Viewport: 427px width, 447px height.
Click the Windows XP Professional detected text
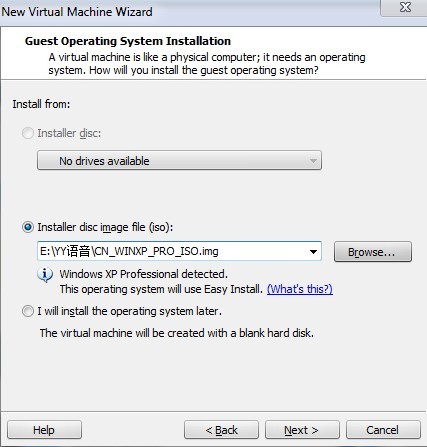coord(144,274)
